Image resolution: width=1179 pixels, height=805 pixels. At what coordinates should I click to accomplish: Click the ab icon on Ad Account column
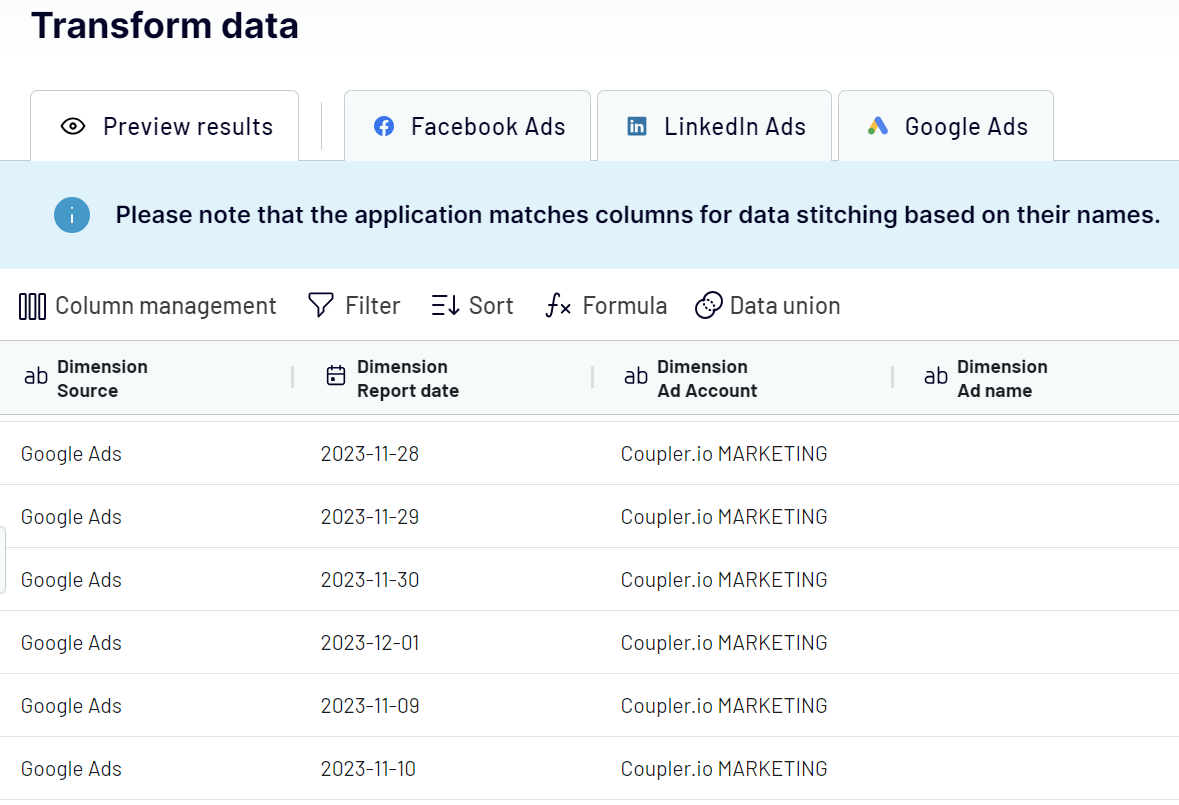(x=636, y=377)
